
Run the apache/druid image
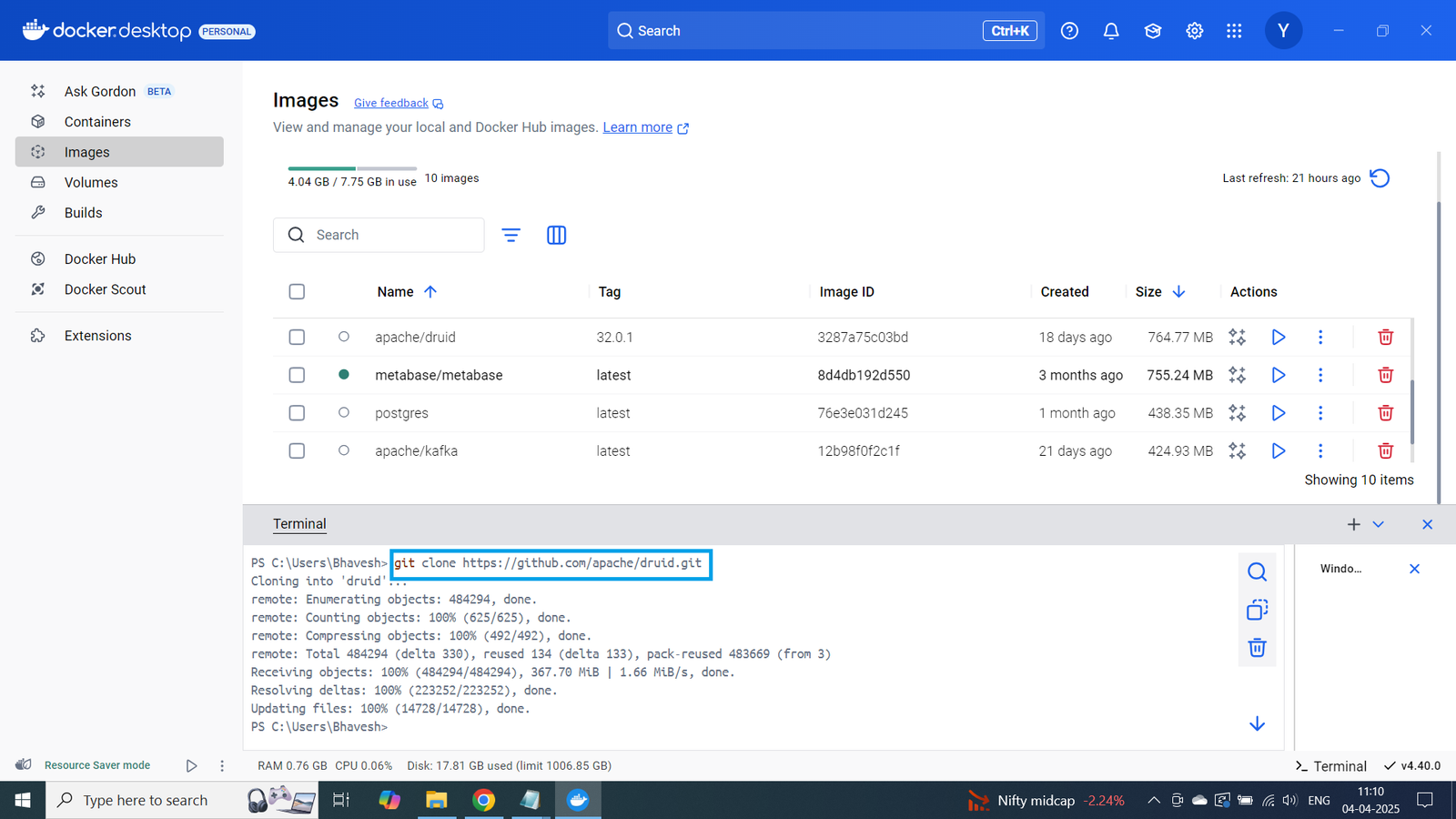tap(1278, 337)
